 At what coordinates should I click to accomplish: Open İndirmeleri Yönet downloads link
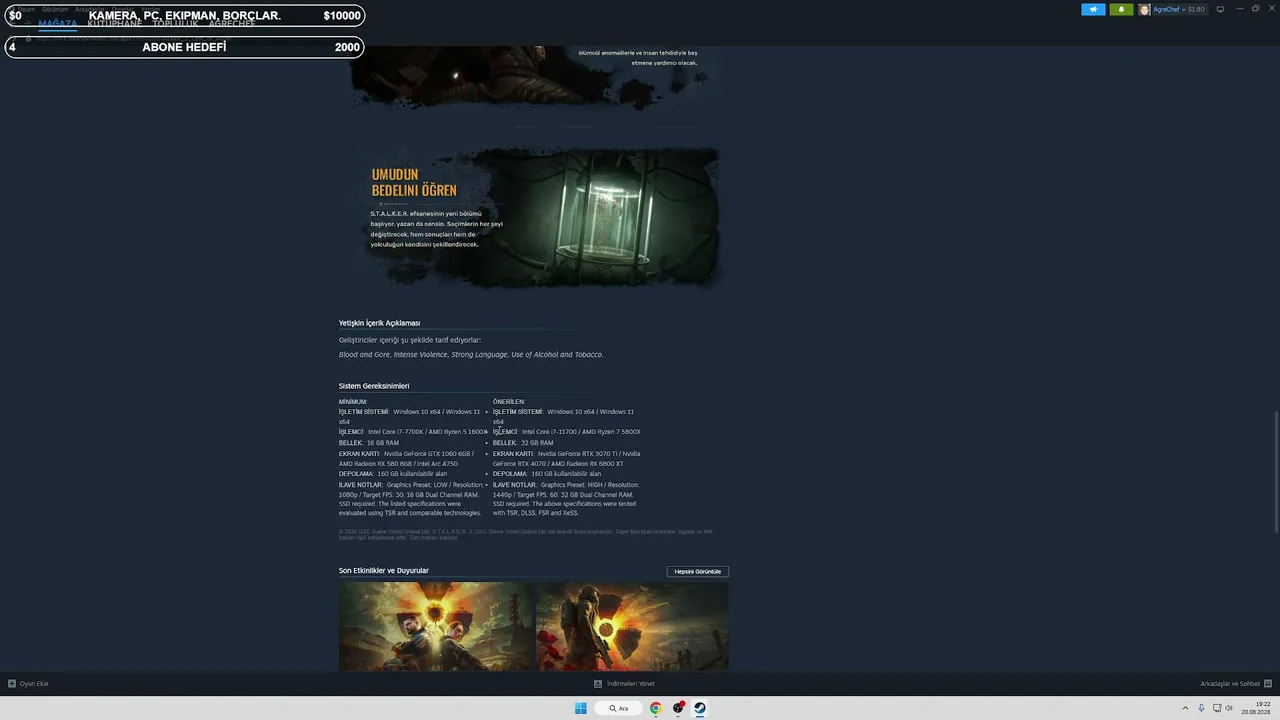[x=631, y=684]
